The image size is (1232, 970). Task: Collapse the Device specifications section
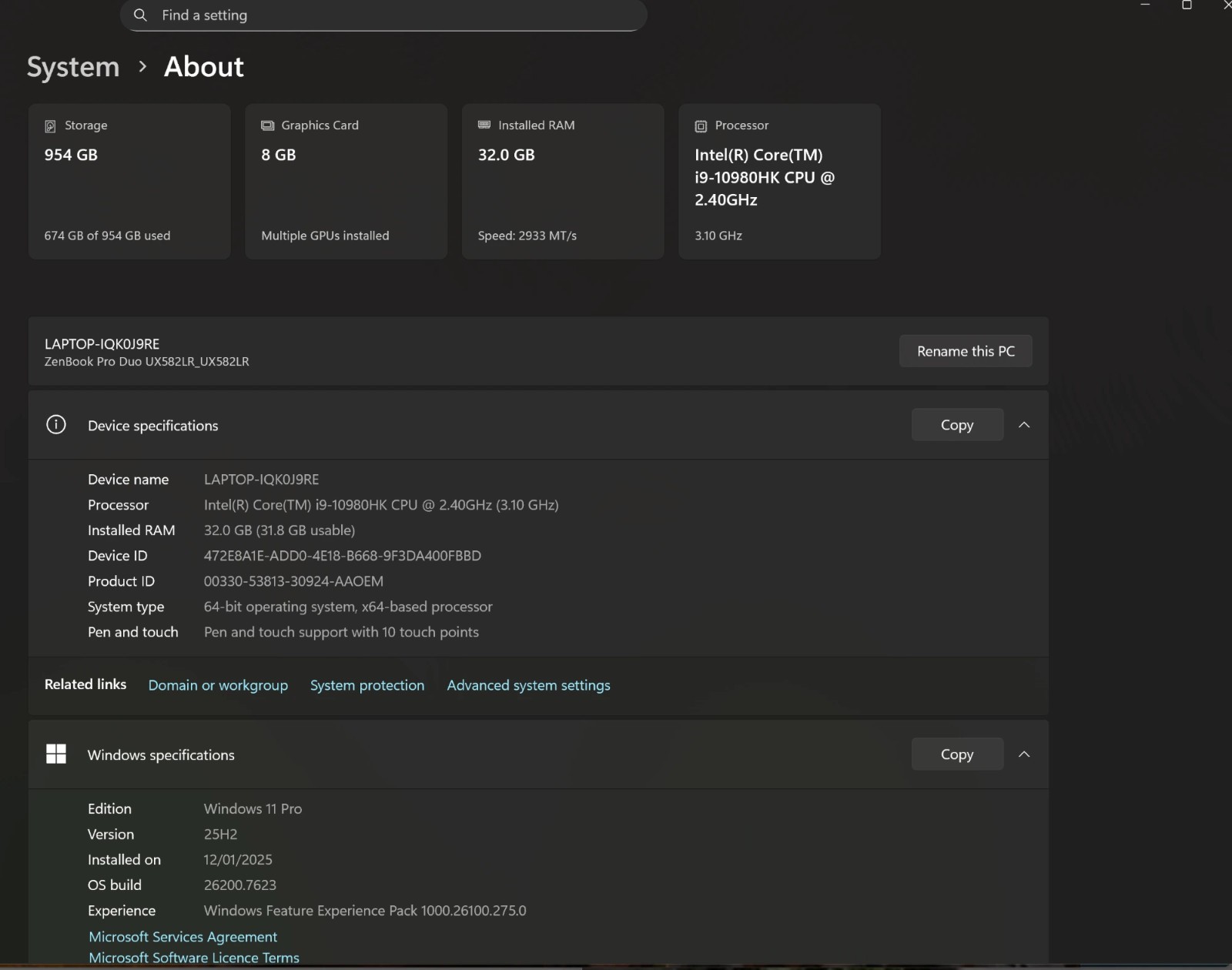point(1024,425)
